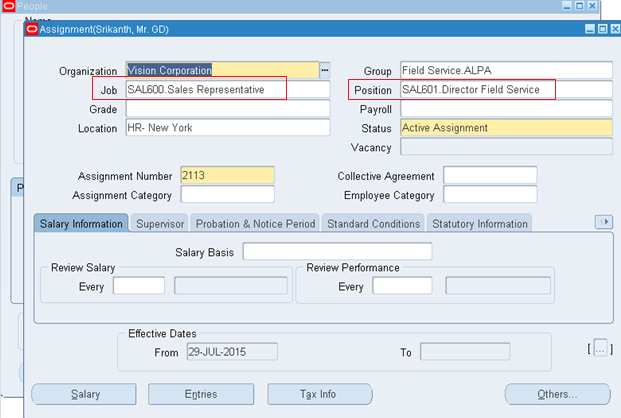Screen dimensions: 621x418
Task: Switch to the Salary Information tab
Action: pos(82,224)
